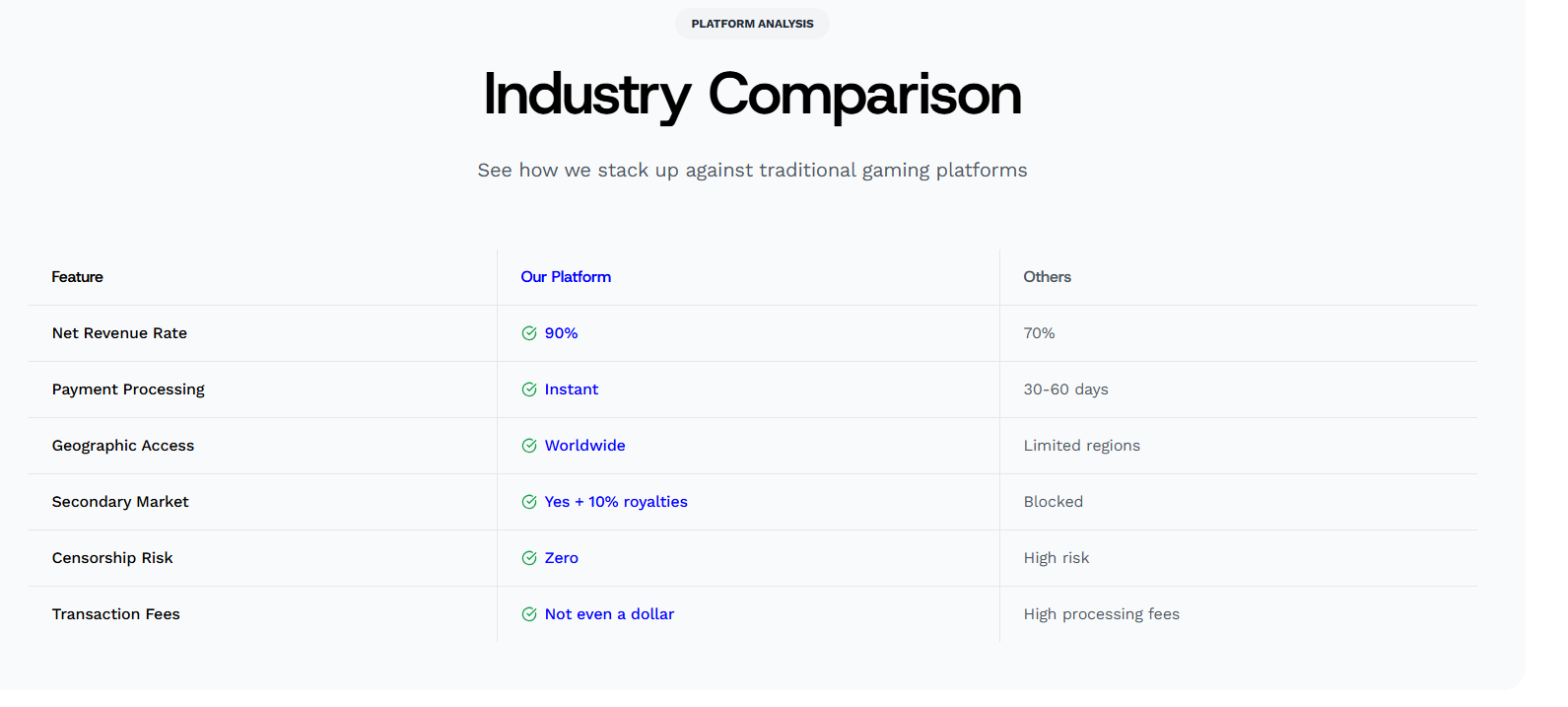Click the Industry Comparison heading

[x=752, y=95]
